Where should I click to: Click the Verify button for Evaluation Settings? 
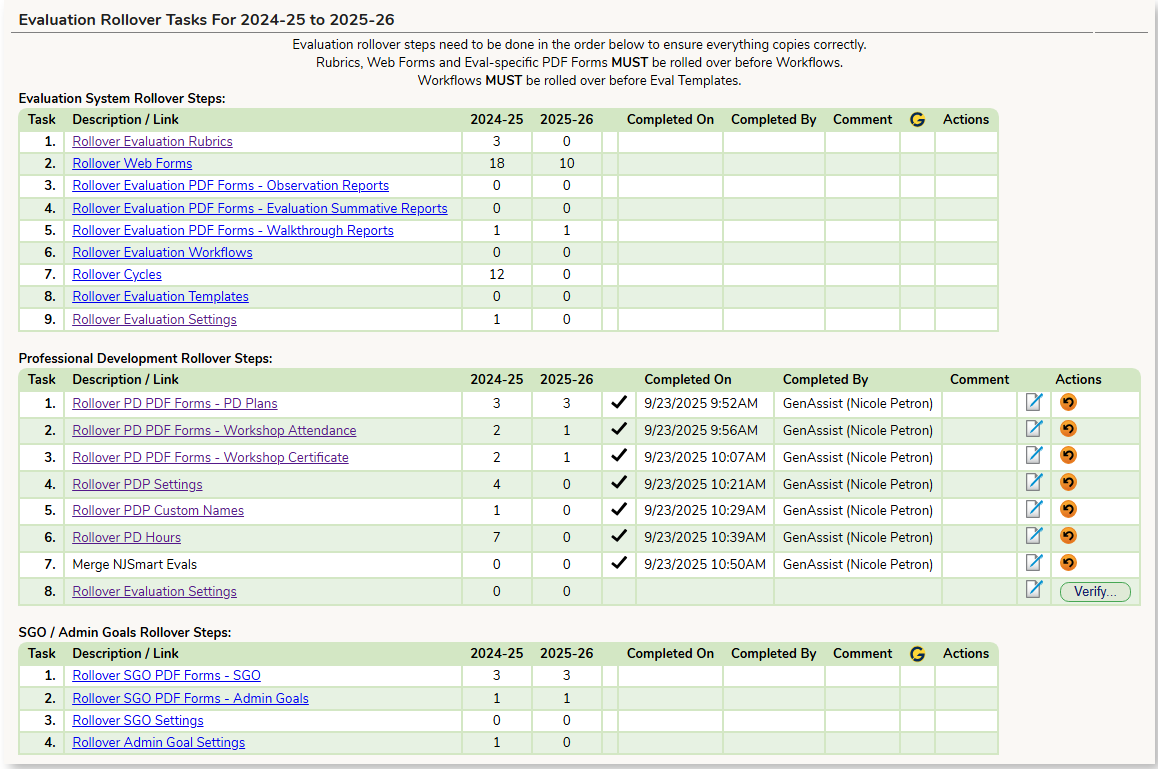1095,592
